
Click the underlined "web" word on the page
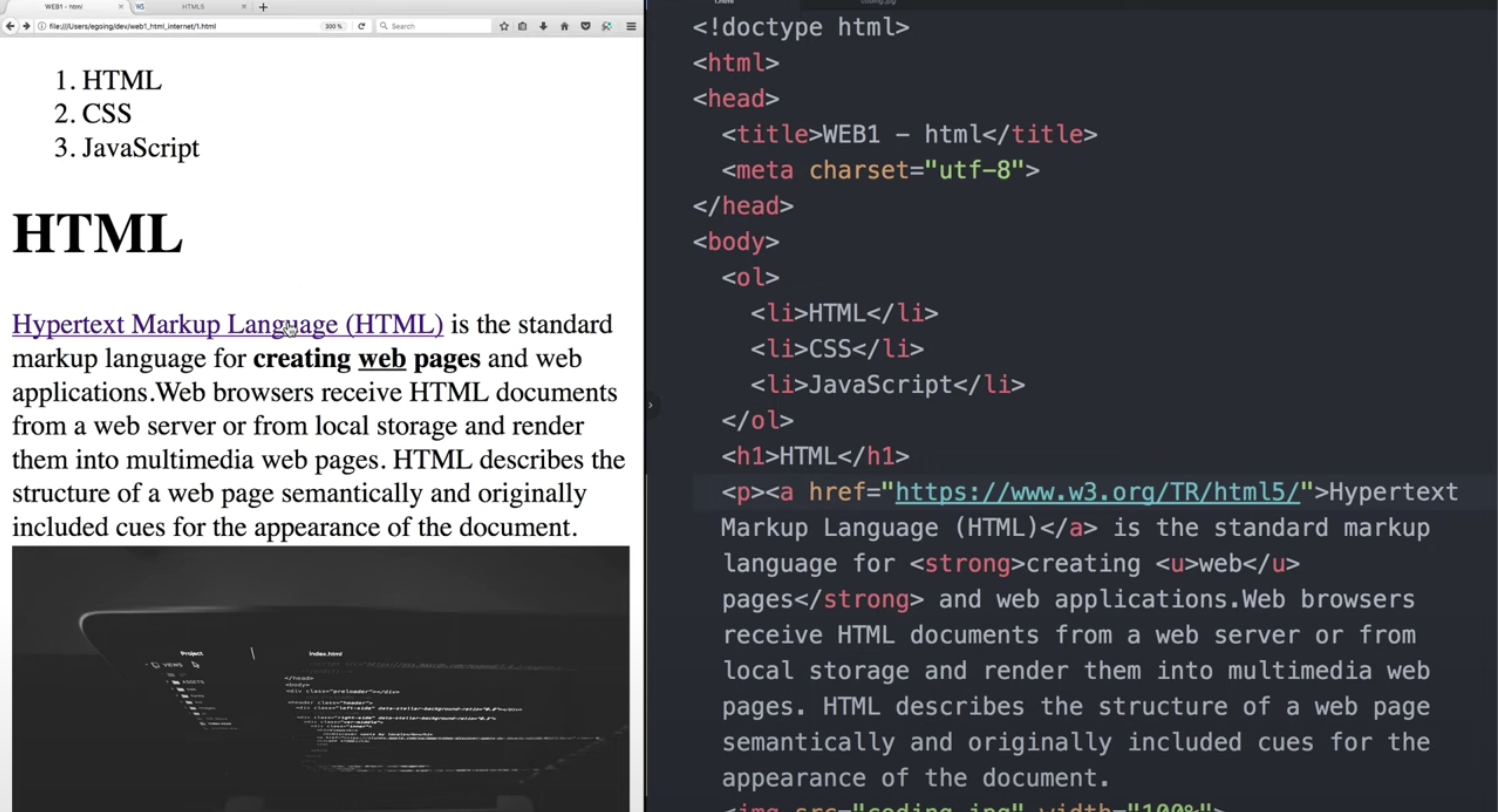pos(382,358)
